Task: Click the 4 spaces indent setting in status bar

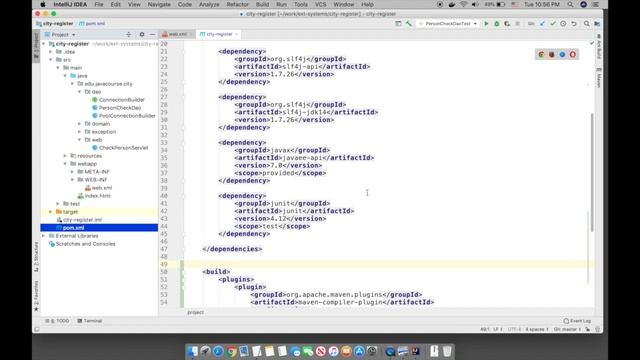Action: [x=536, y=329]
